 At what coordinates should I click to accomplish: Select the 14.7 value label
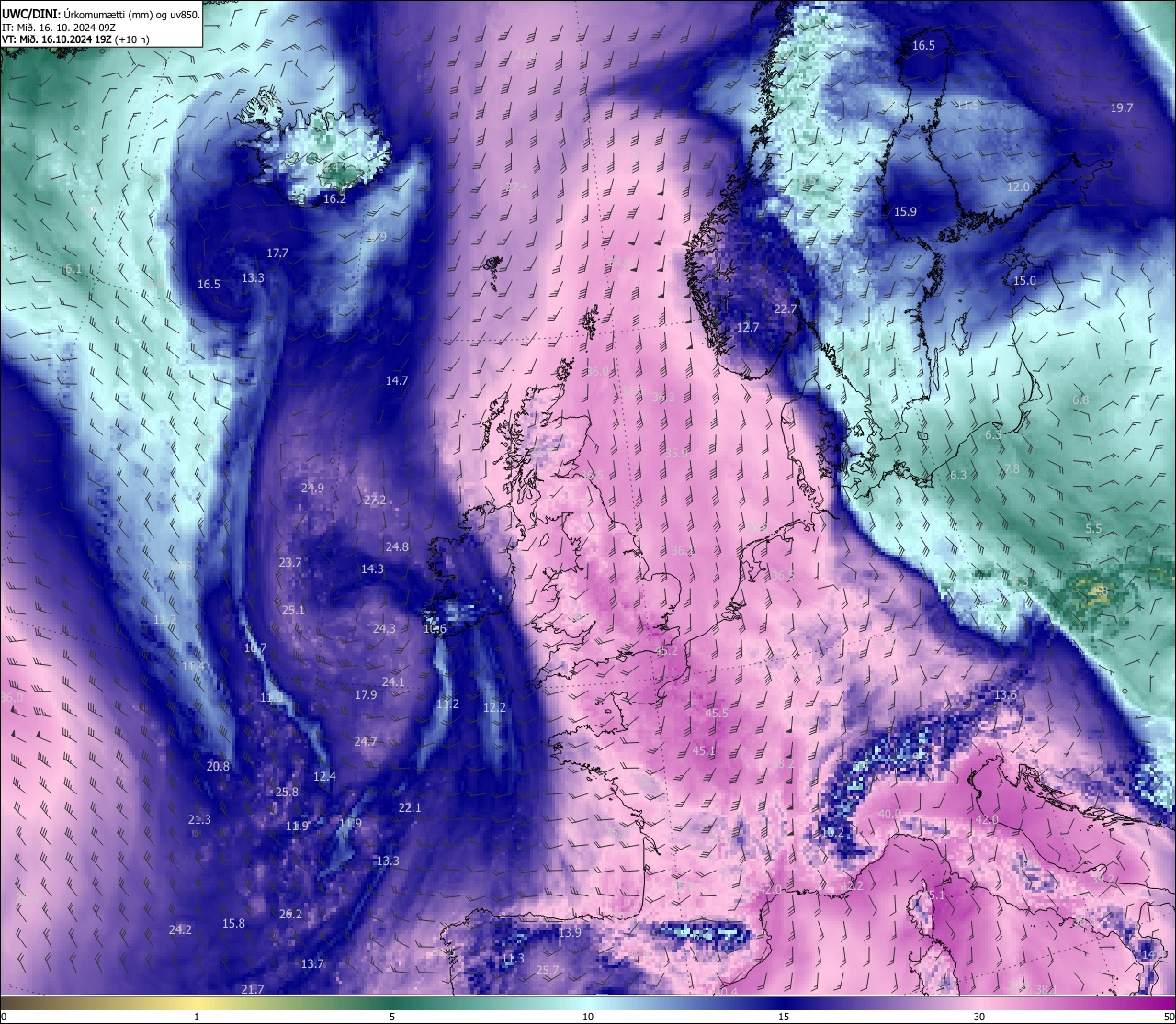pyautogui.click(x=397, y=379)
